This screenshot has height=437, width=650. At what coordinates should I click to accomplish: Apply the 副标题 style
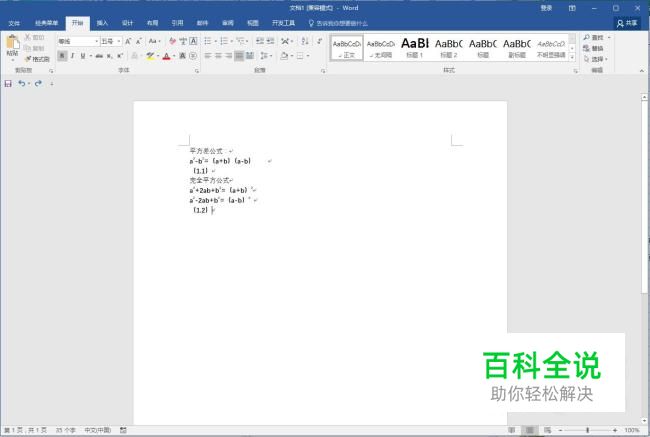[x=517, y=48]
